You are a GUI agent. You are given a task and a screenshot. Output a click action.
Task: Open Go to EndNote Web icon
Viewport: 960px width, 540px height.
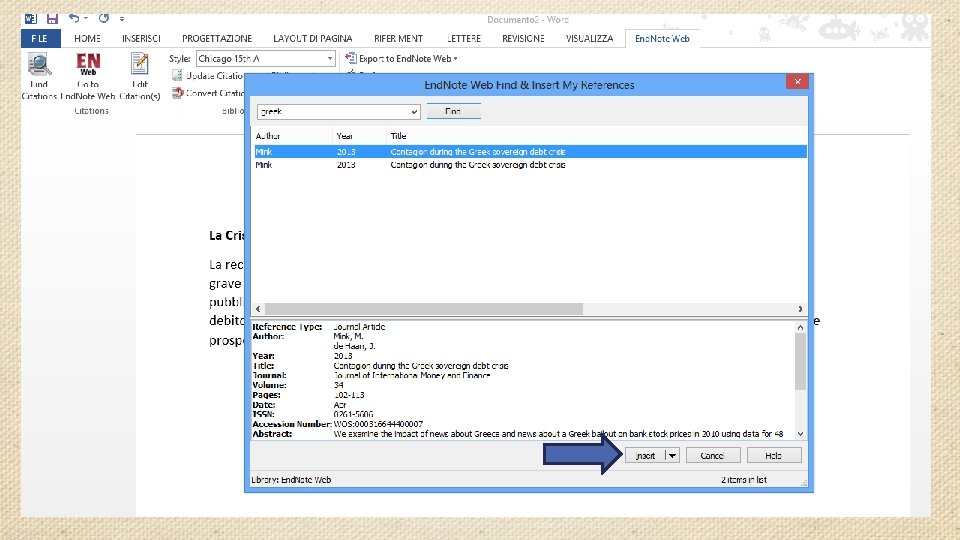pos(88,64)
